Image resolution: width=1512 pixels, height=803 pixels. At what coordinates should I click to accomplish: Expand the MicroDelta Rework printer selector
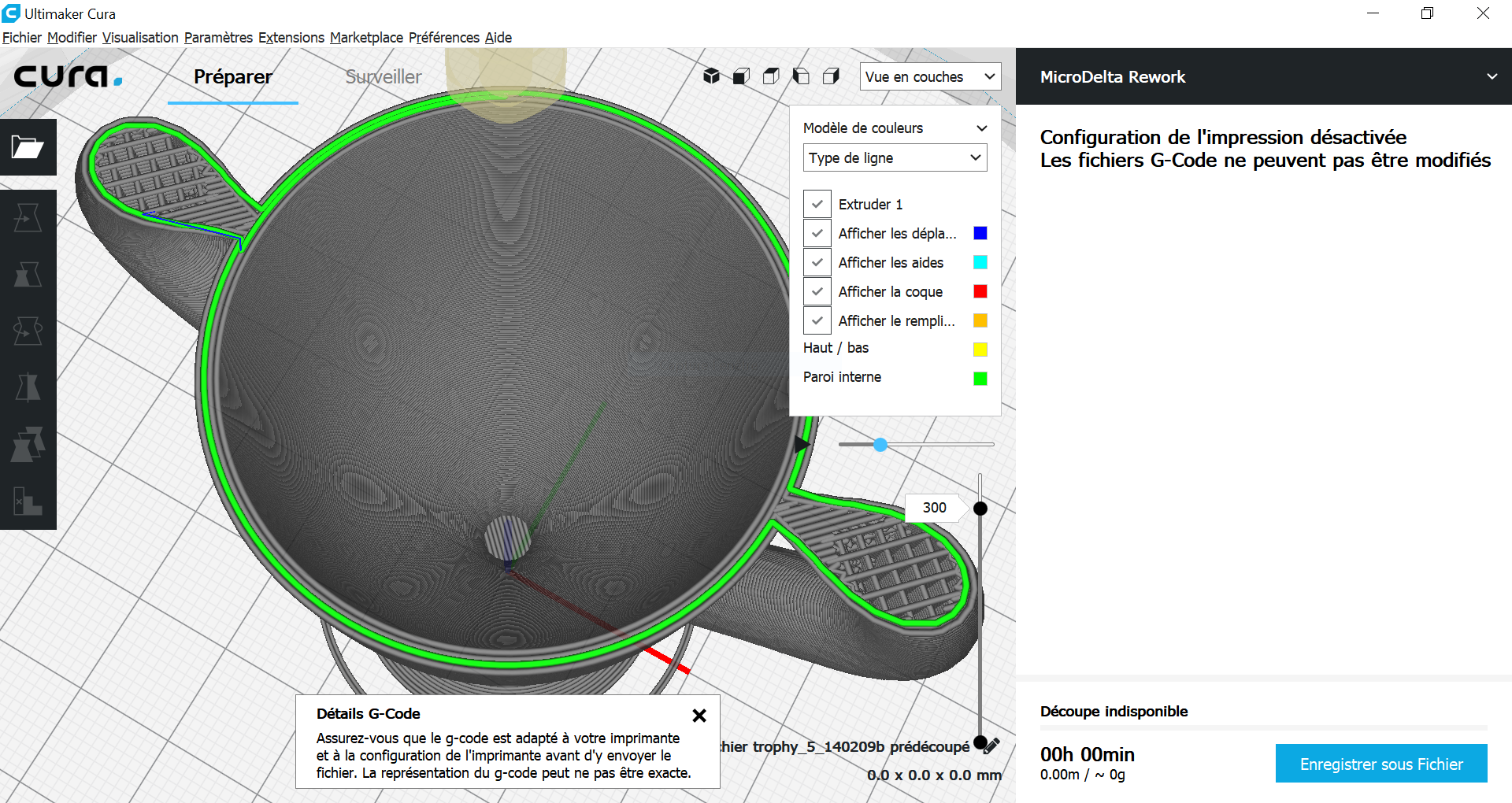[x=1263, y=76]
